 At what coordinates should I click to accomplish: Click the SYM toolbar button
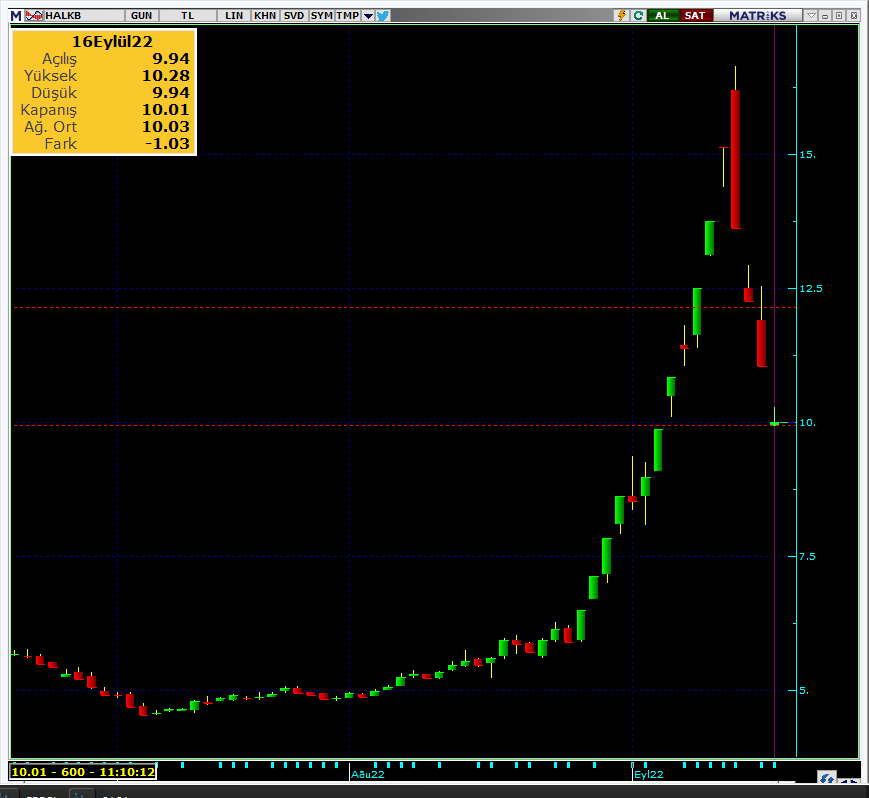[x=321, y=16]
